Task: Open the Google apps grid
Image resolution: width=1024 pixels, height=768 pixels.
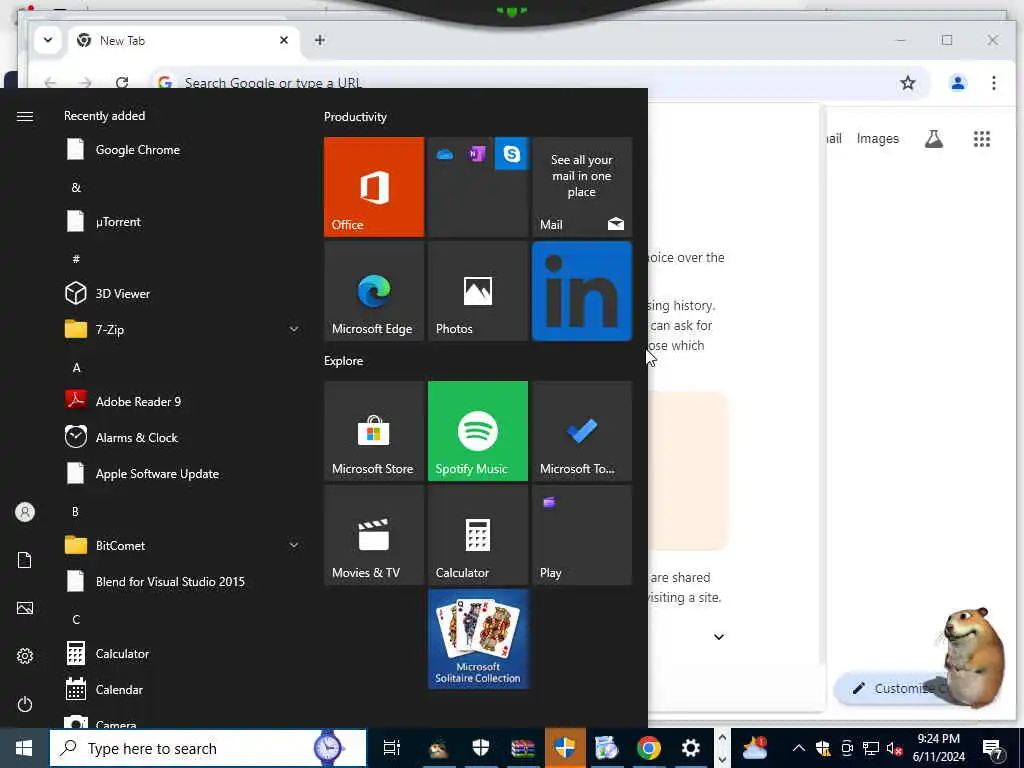Action: [x=982, y=138]
